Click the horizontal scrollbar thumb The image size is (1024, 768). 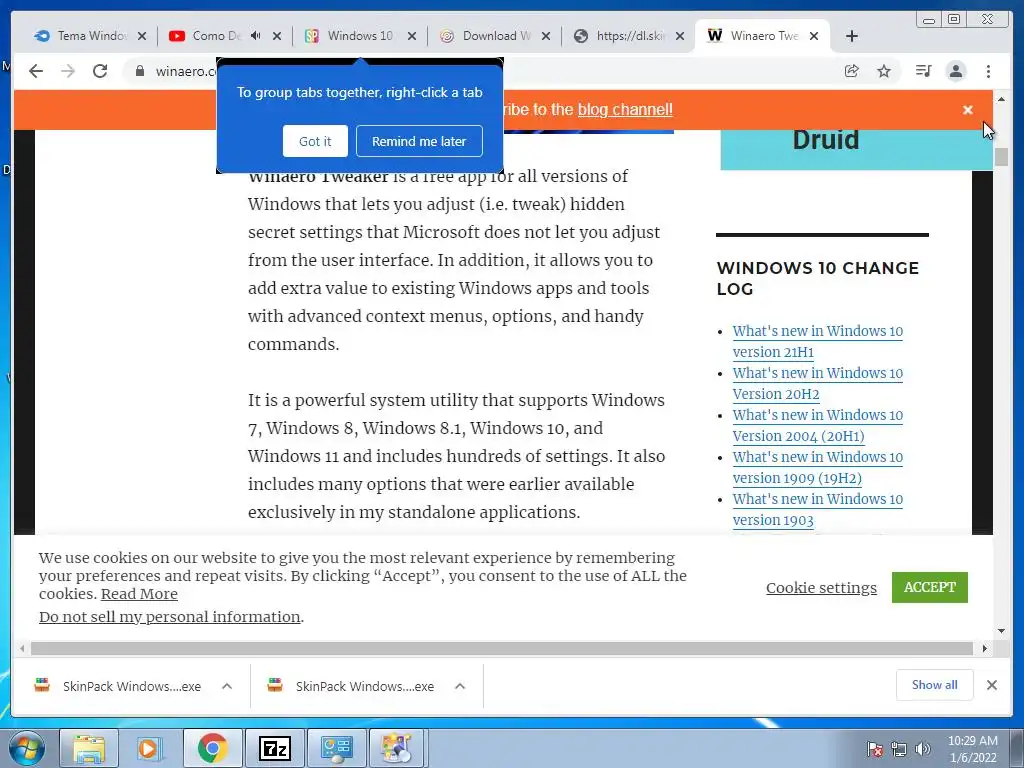coord(502,648)
